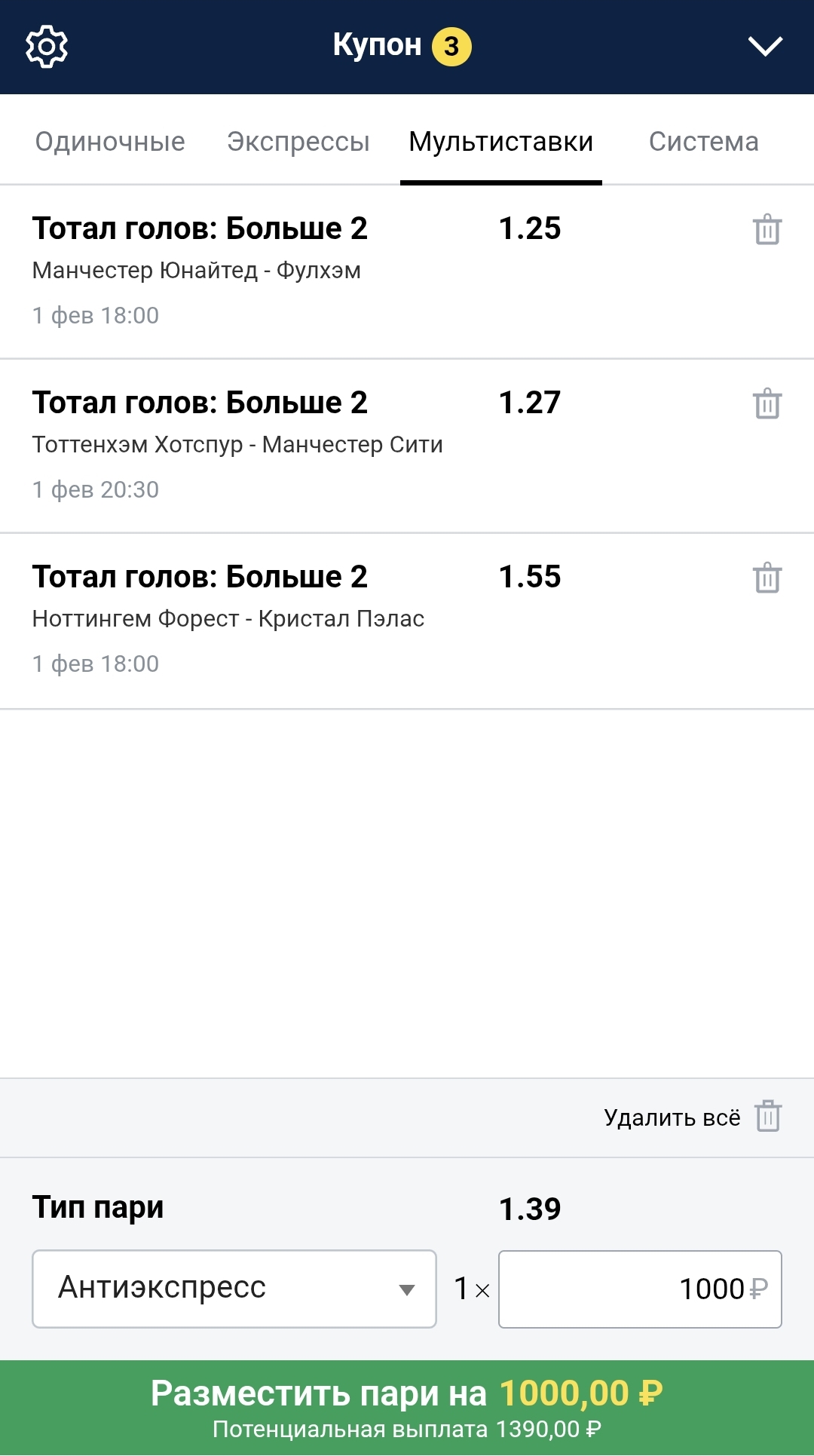Image resolution: width=814 pixels, height=1456 pixels.
Task: Select the Манчестер Юнайтед - Фулхэм bet title
Action: tap(199, 228)
